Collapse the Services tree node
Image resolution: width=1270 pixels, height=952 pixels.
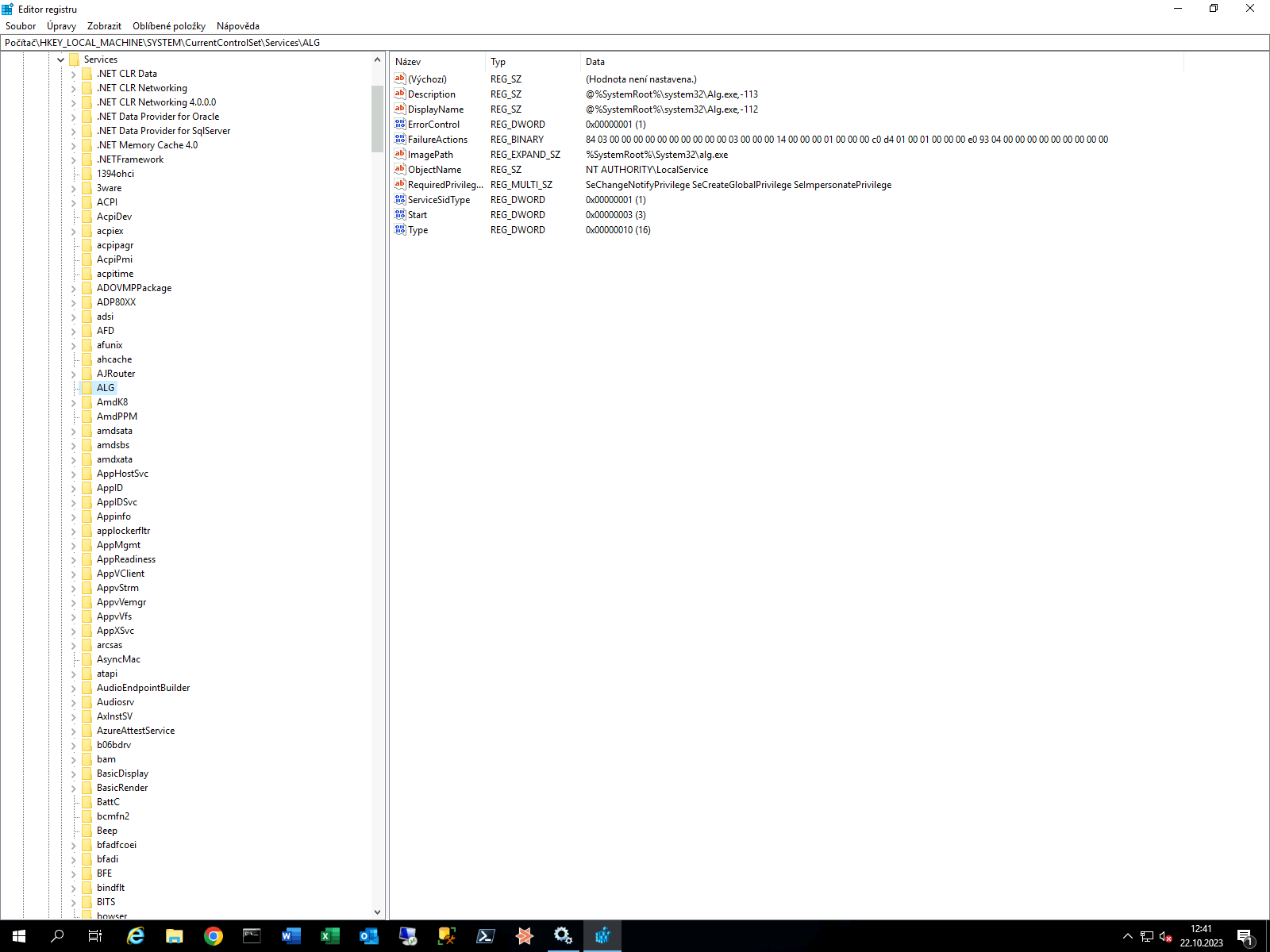point(60,59)
